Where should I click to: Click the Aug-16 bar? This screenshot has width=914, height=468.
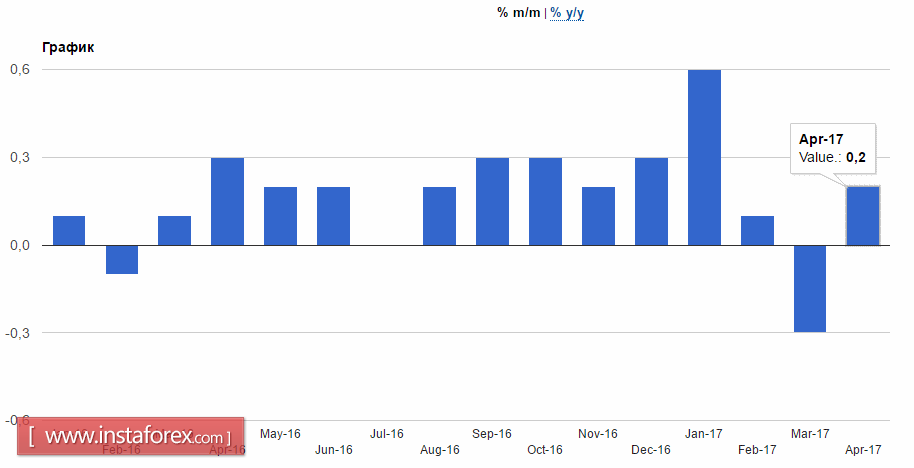click(439, 216)
